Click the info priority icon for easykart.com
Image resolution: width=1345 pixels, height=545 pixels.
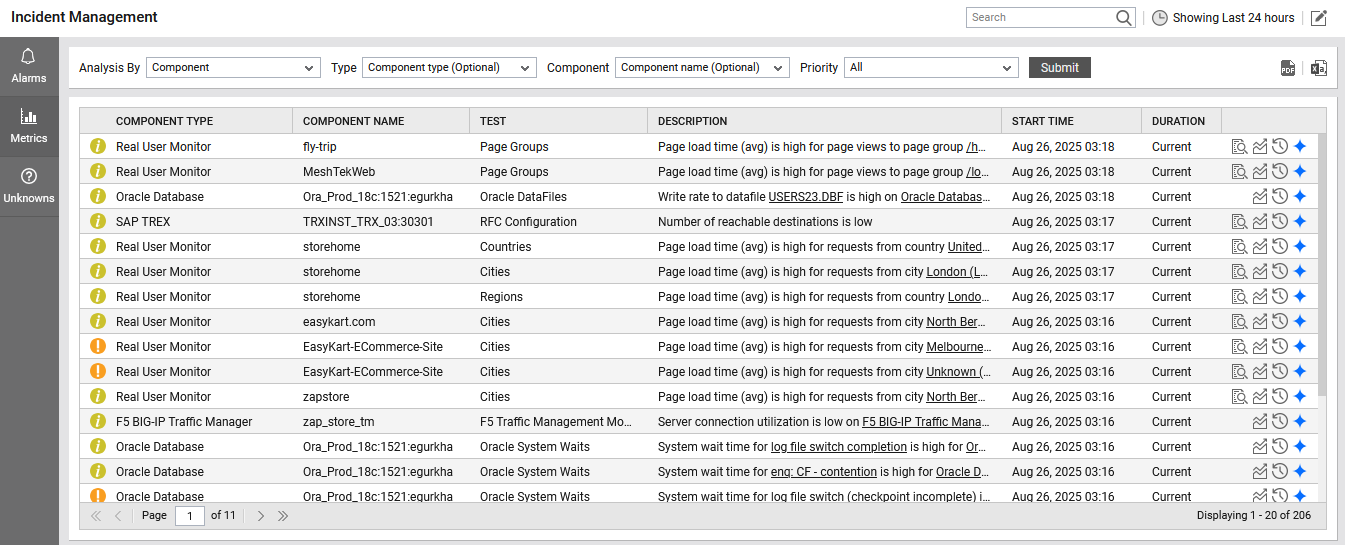[98, 322]
